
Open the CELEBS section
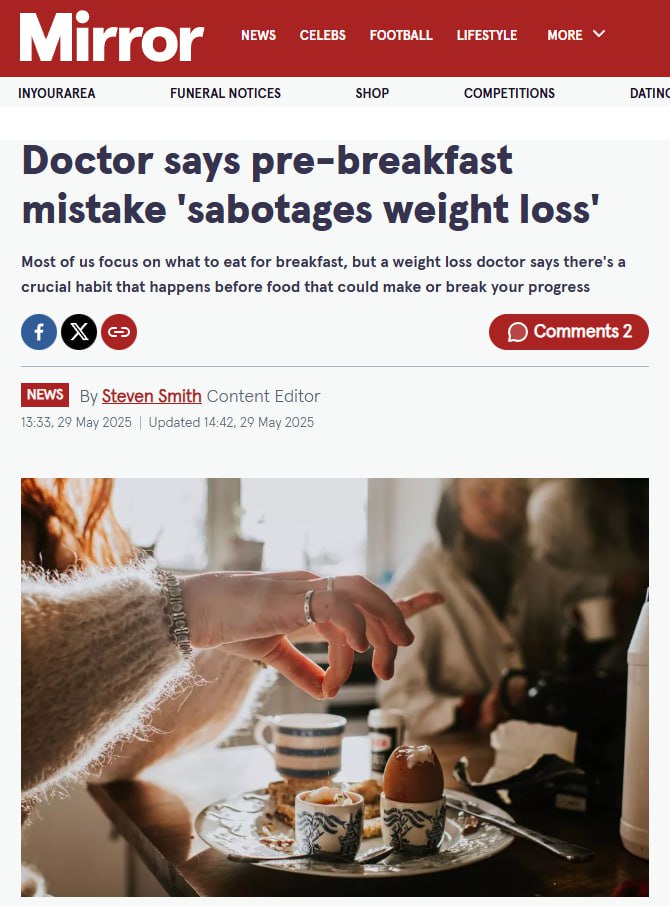(322, 35)
